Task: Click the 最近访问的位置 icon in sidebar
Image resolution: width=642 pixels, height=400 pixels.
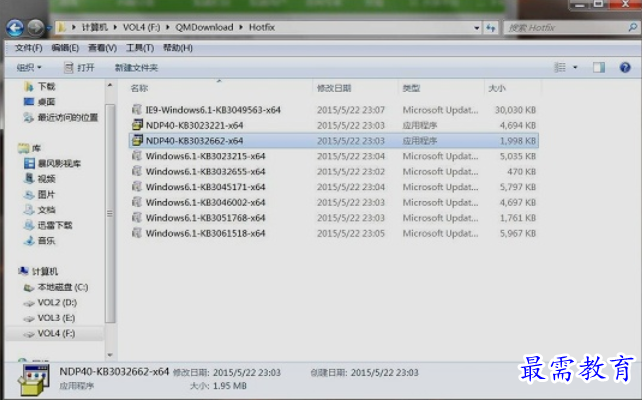Action: click(29, 118)
